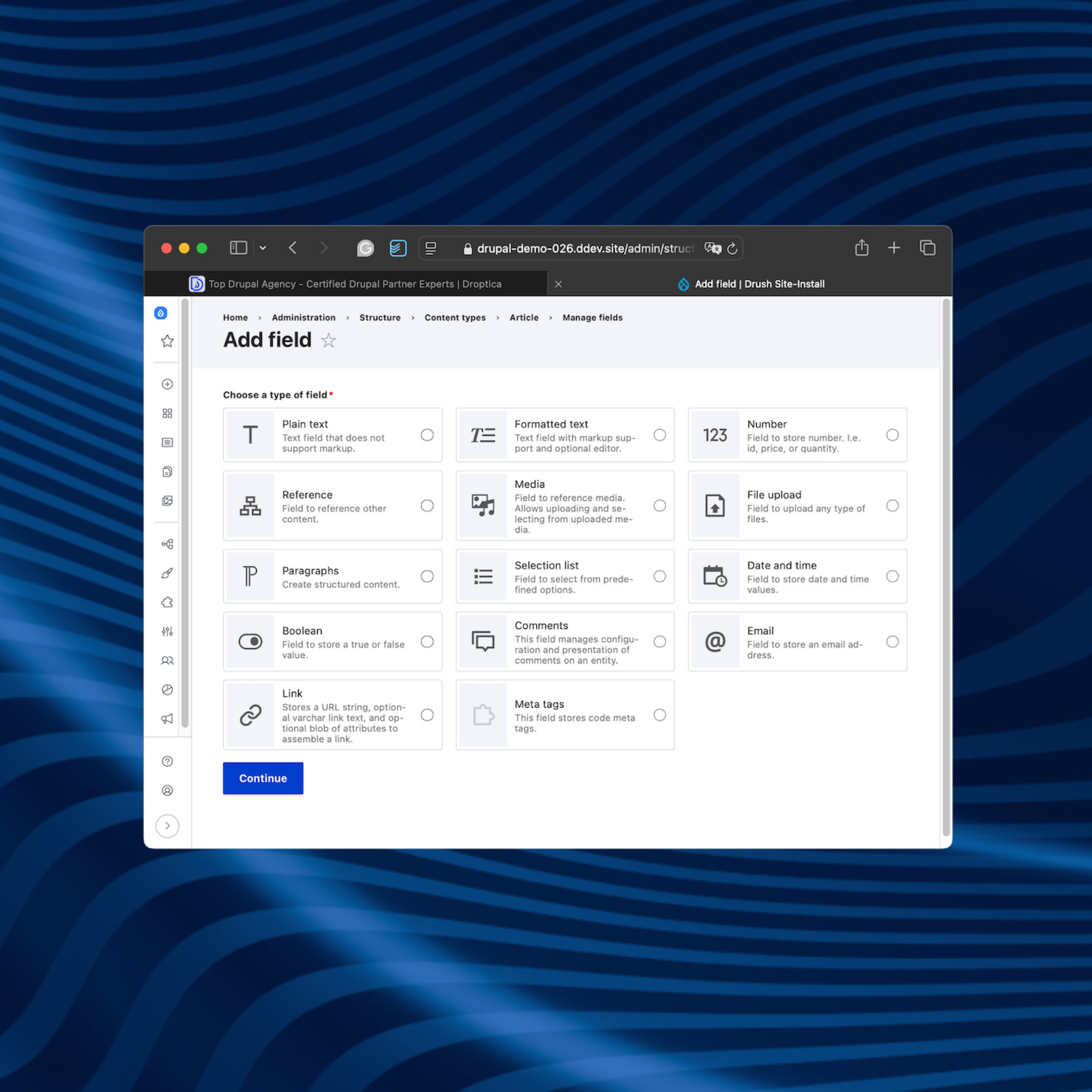1092x1092 pixels.
Task: Open Appearance via the paintbrush icon
Action: (167, 573)
